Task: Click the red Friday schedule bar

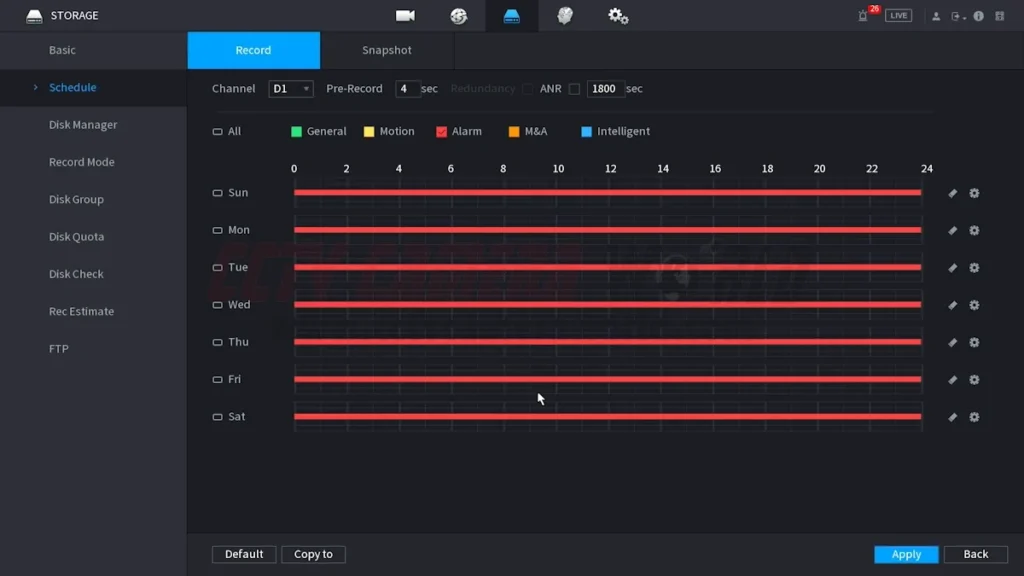Action: click(607, 380)
